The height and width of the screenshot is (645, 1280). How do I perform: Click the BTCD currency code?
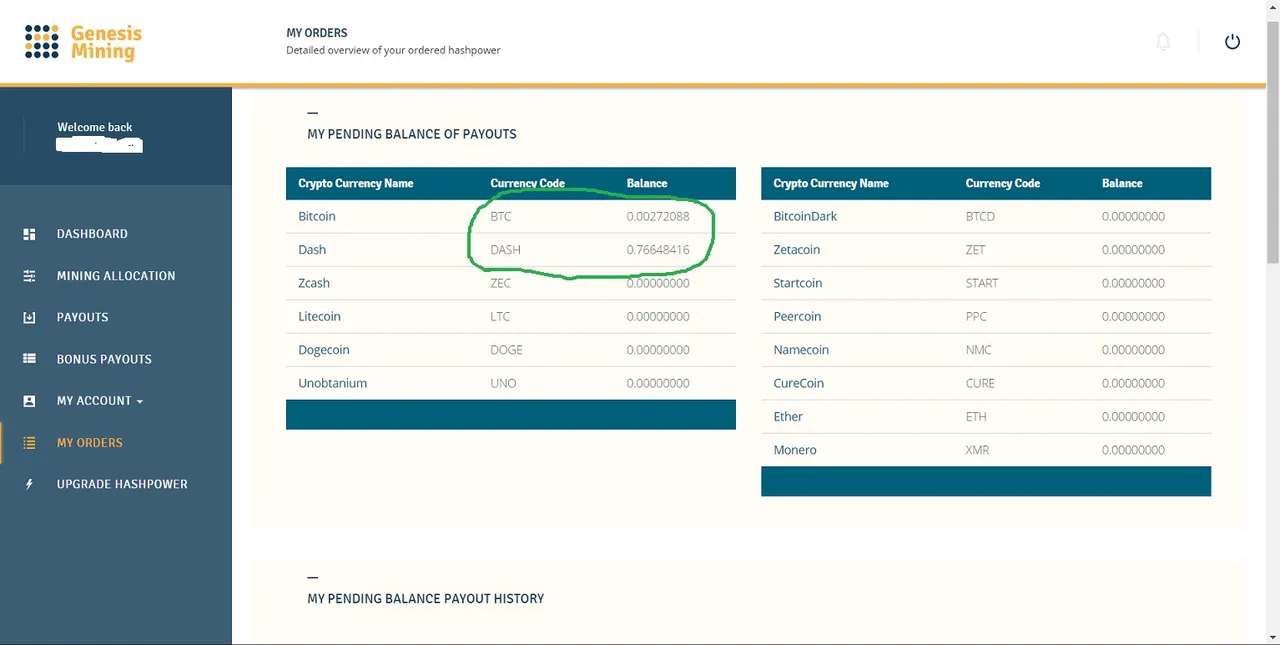pyautogui.click(x=980, y=216)
